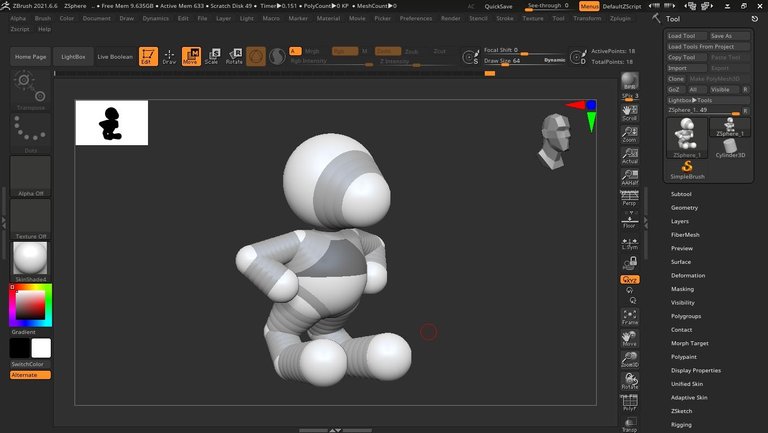Open the Alpha menu

click(x=18, y=18)
